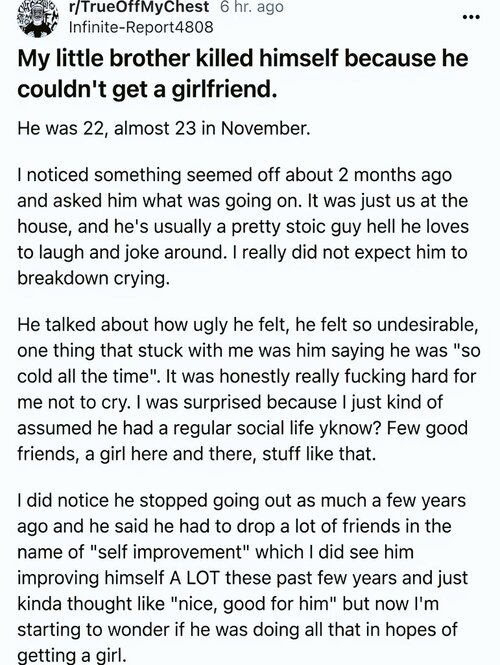Viewport: 500px width, 665px height.
Task: Click the "6 hr. ago" timestamp
Action: click(x=252, y=7)
